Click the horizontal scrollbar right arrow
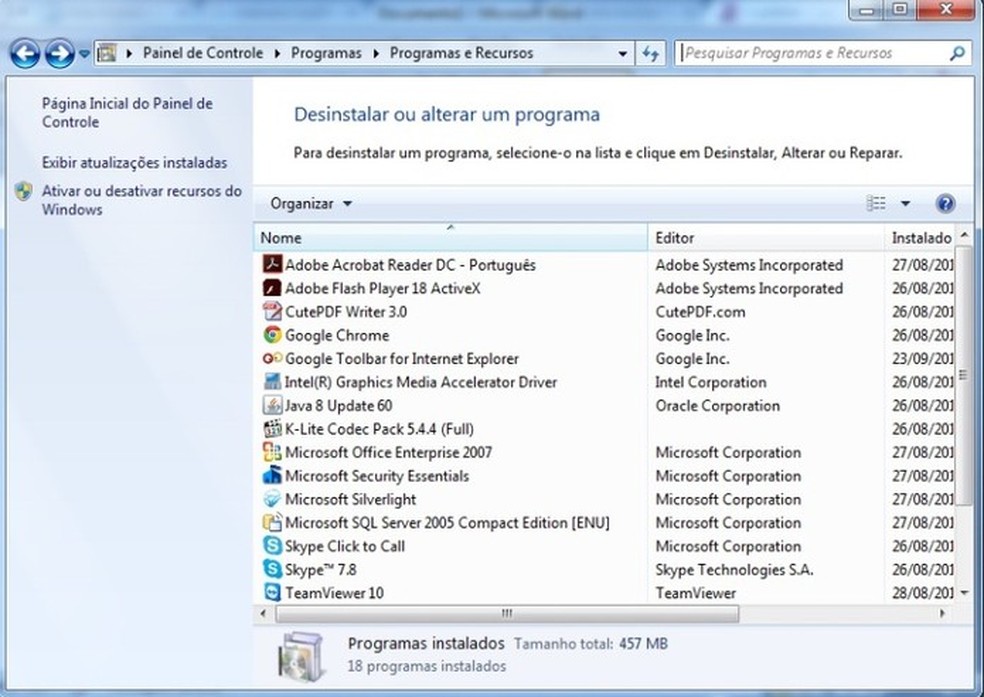The height and width of the screenshot is (697, 984). [942, 614]
